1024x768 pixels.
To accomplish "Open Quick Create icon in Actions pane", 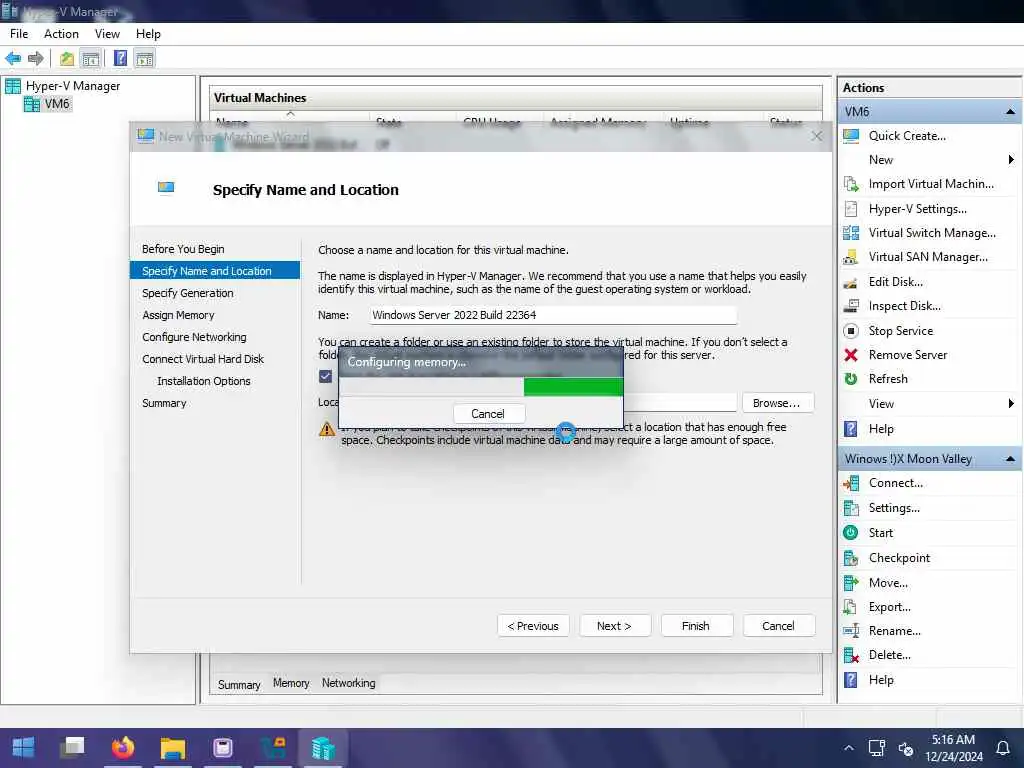I will [851, 136].
